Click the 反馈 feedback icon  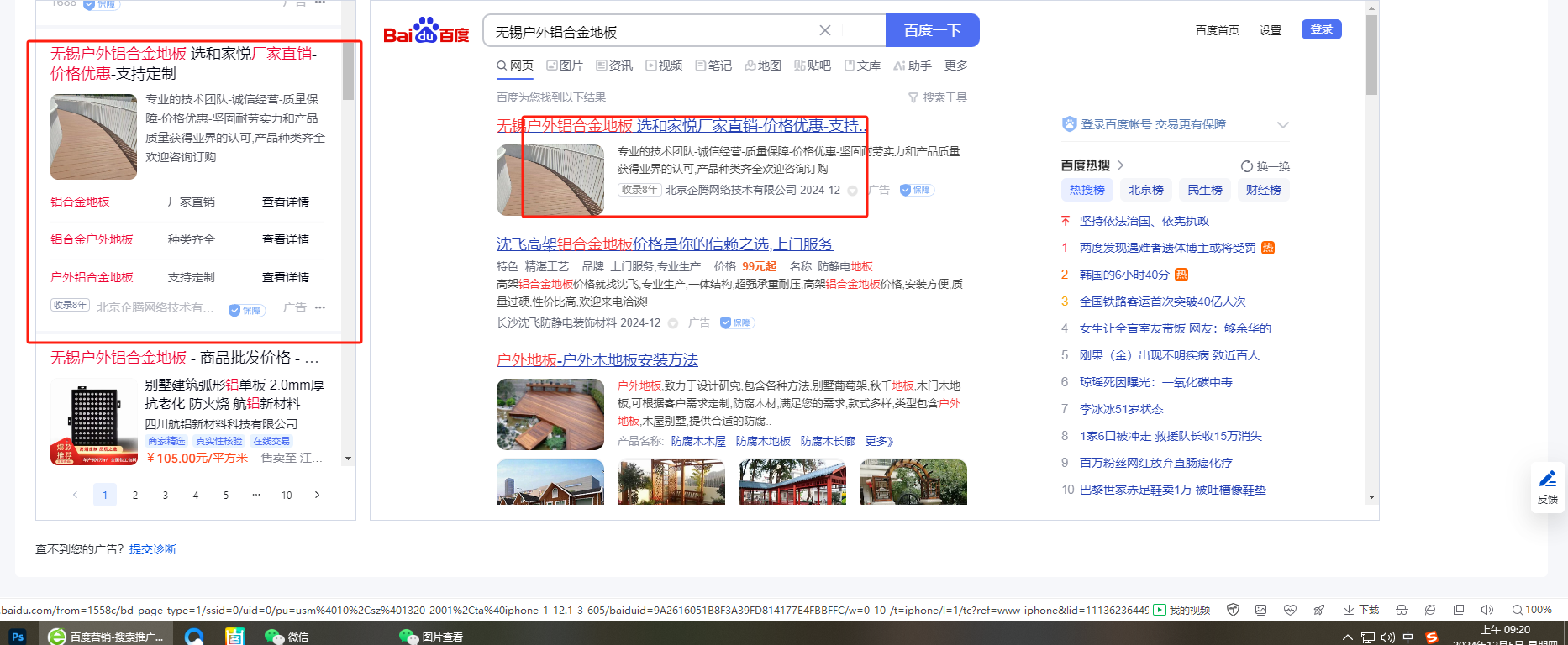pyautogui.click(x=1548, y=487)
